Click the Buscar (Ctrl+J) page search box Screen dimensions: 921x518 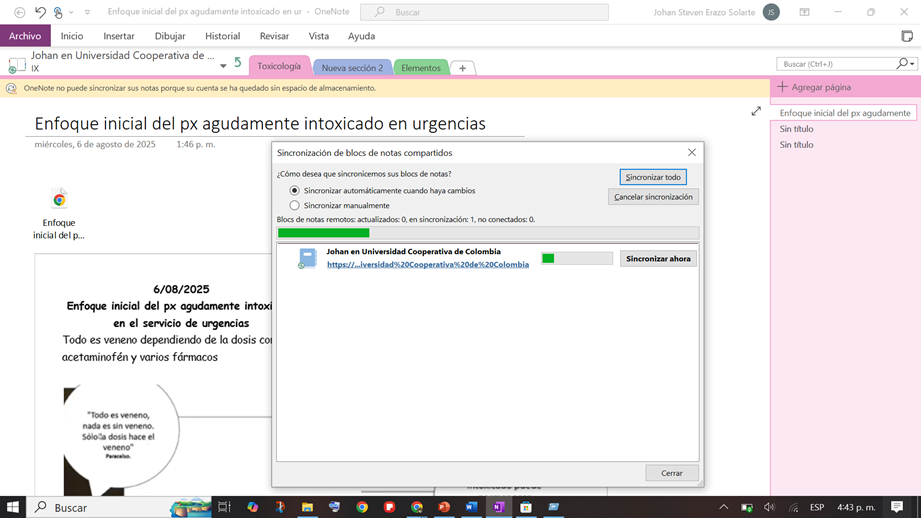tap(836, 64)
